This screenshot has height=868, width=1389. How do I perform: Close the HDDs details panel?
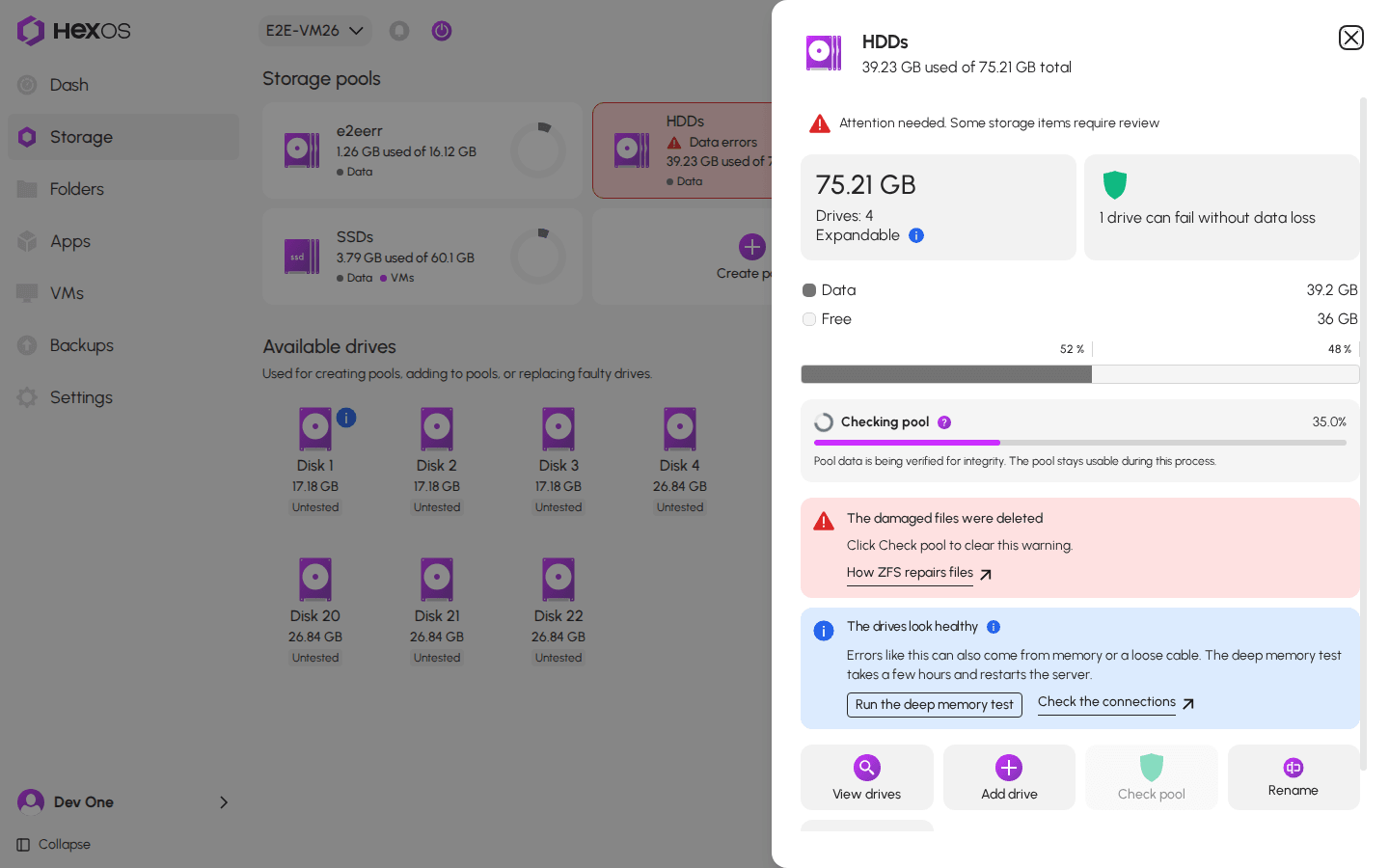1350,38
